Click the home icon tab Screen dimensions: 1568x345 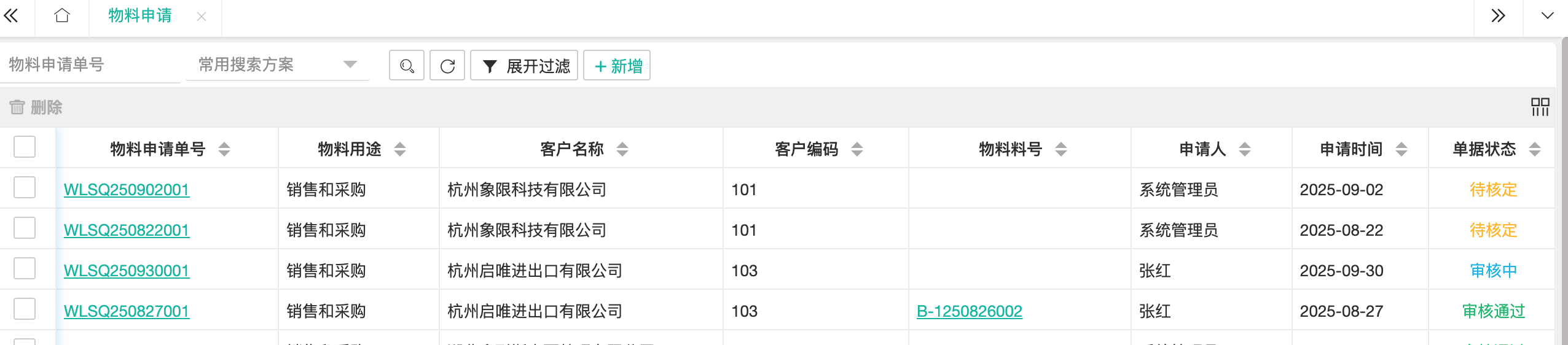tap(62, 15)
